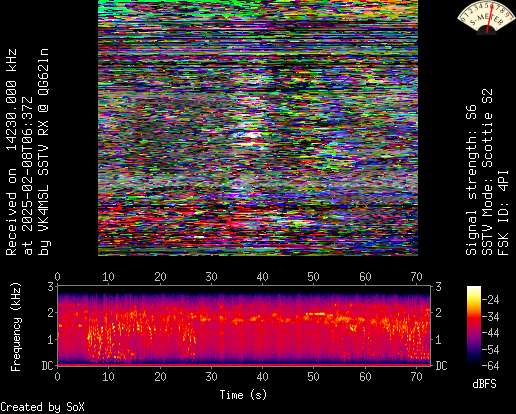Image resolution: width=516 pixels, height=414 pixels.
Task: Click the -64 label on color scale
Action: (x=491, y=366)
